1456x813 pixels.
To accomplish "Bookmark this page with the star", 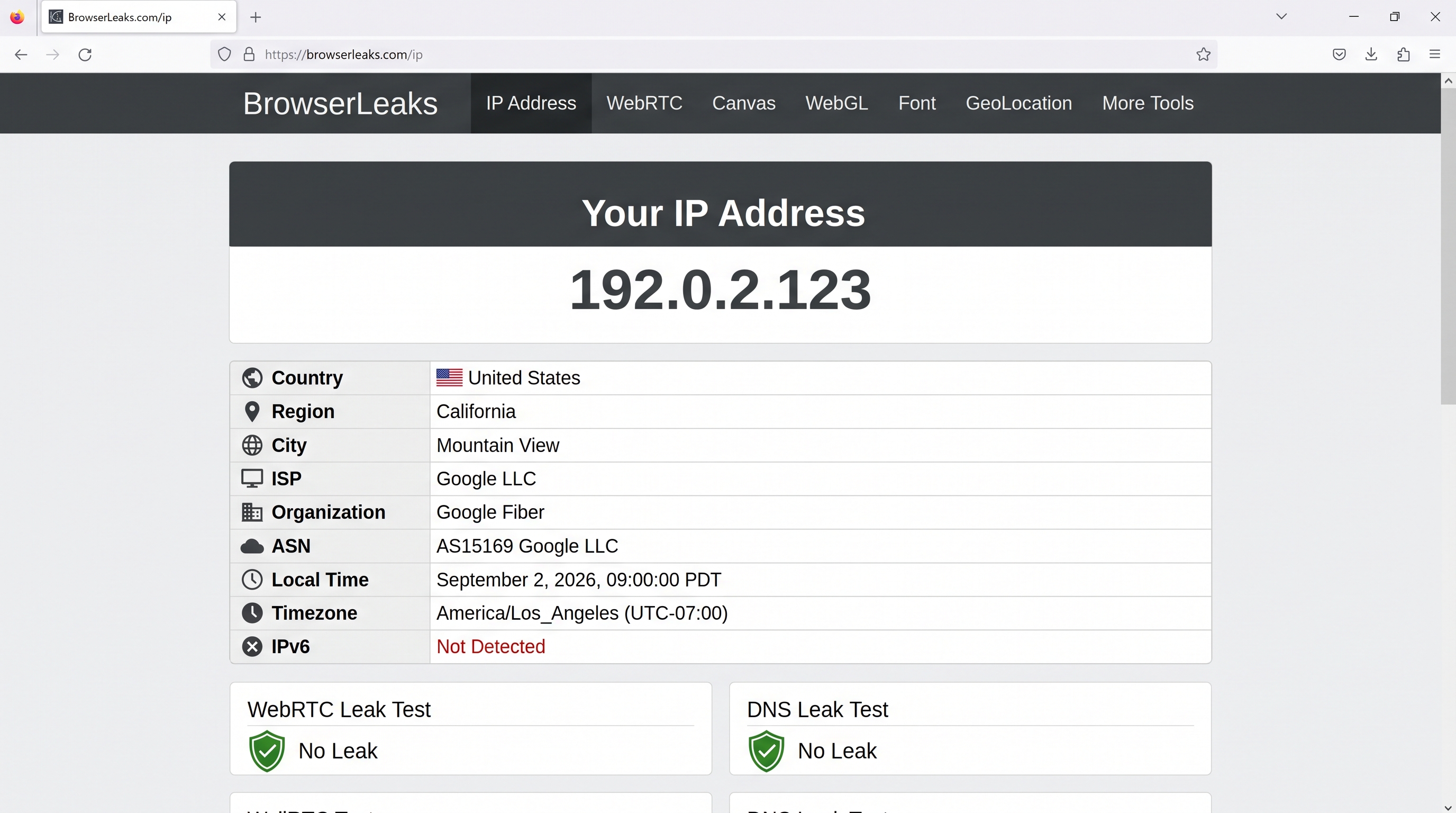I will click(x=1203, y=55).
